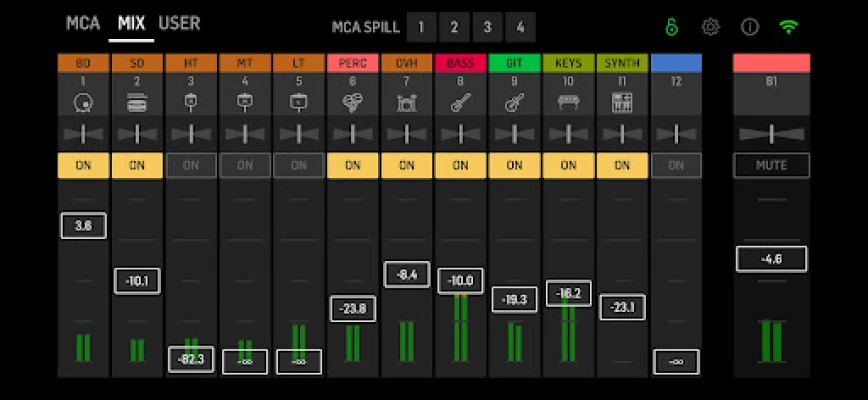The height and width of the screenshot is (400, 868).
Task: Tap the bass guitar icon on channel 8
Action: click(460, 101)
